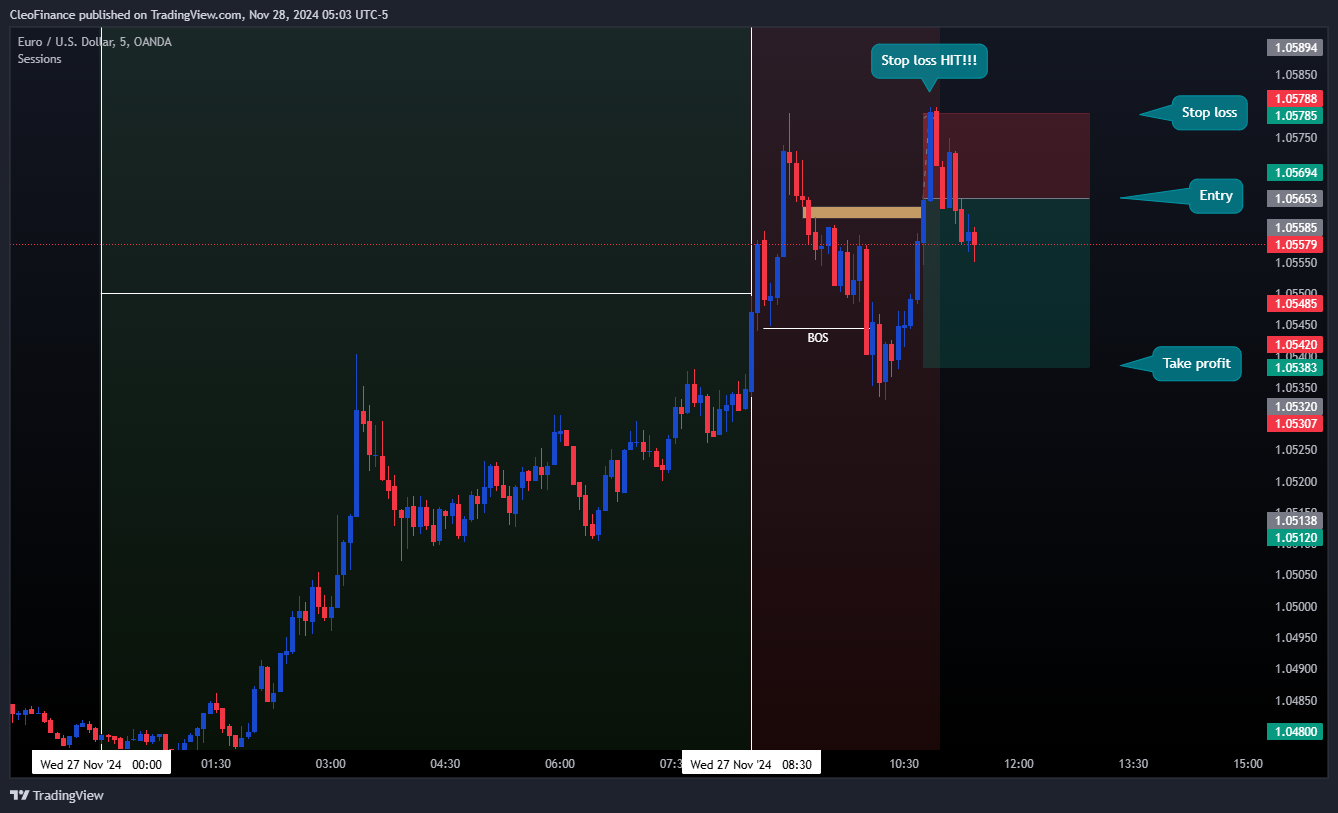This screenshot has width=1338, height=813.
Task: Select the 'Entry' callout label
Action: pyautogui.click(x=1215, y=196)
